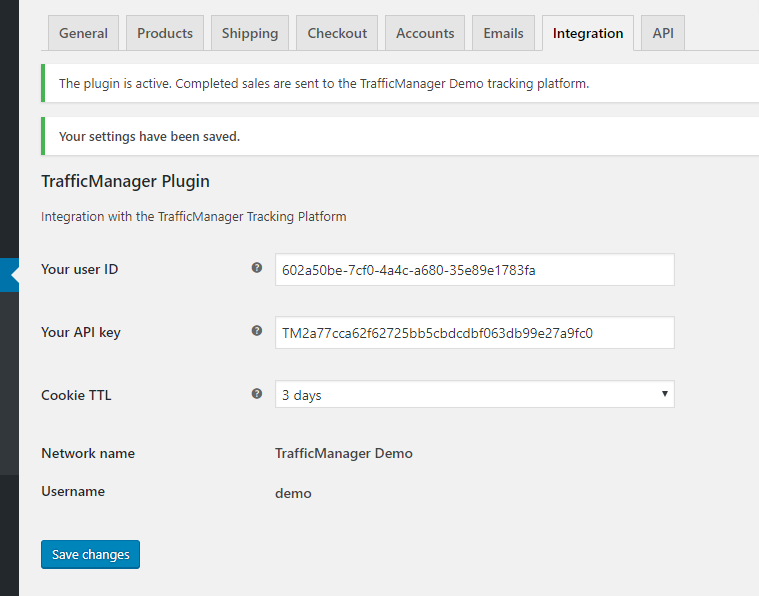Click the help icon beside Your API key
The image size is (759, 596).
(257, 331)
